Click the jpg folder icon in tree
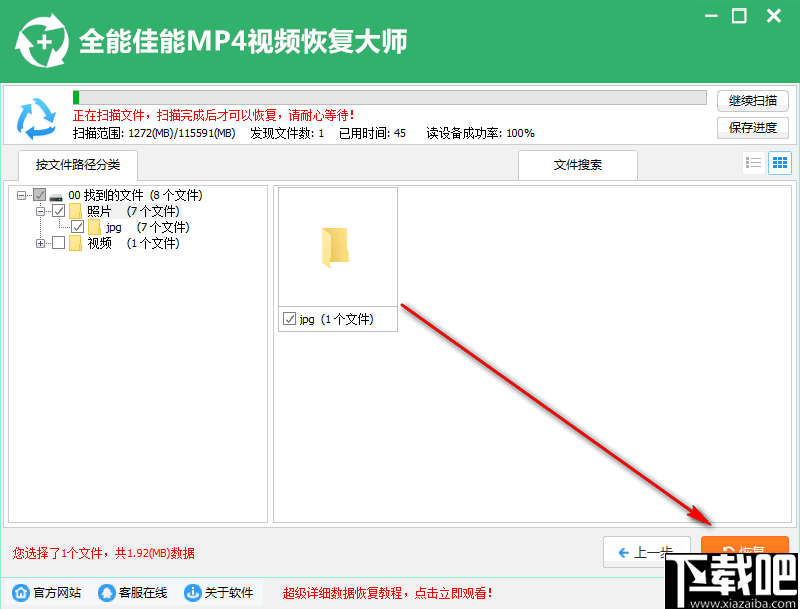Image resolution: width=800 pixels, height=609 pixels. pyautogui.click(x=94, y=227)
